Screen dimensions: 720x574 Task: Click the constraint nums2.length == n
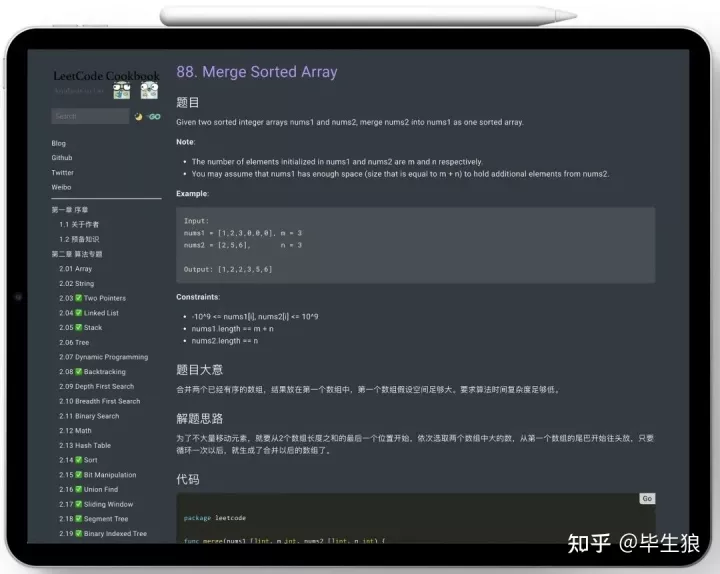pos(225,341)
